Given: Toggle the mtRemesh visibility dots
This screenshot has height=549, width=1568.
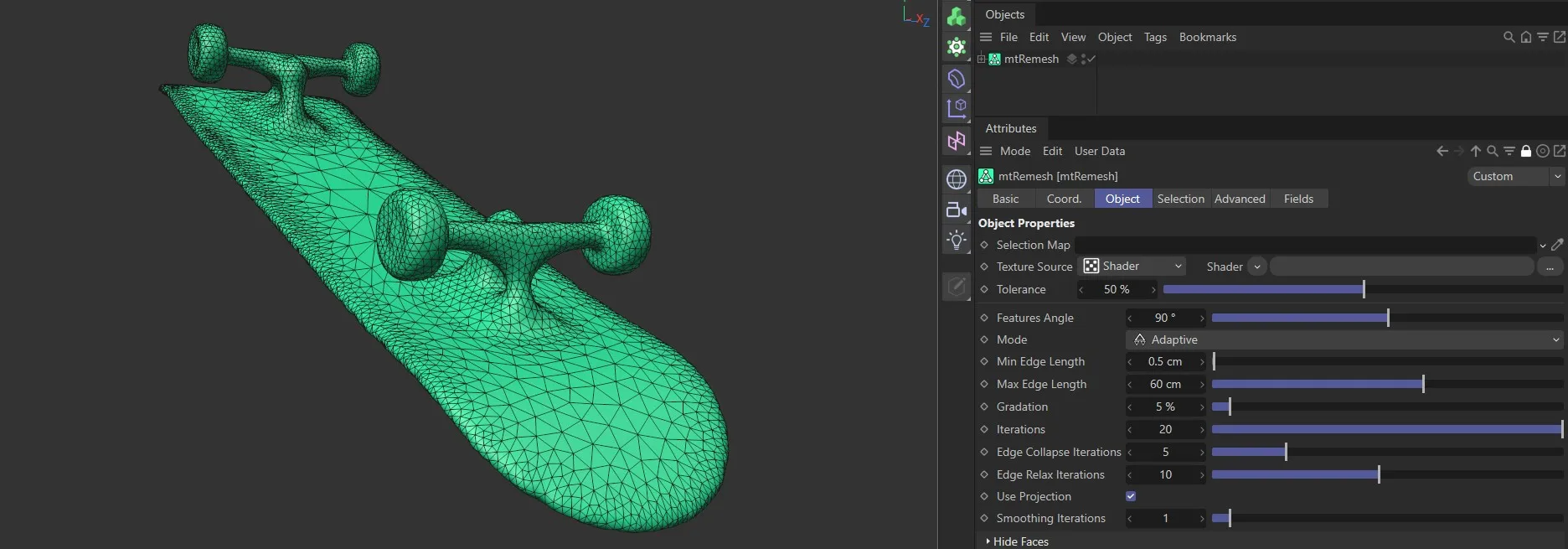Looking at the screenshot, I should click(1083, 60).
